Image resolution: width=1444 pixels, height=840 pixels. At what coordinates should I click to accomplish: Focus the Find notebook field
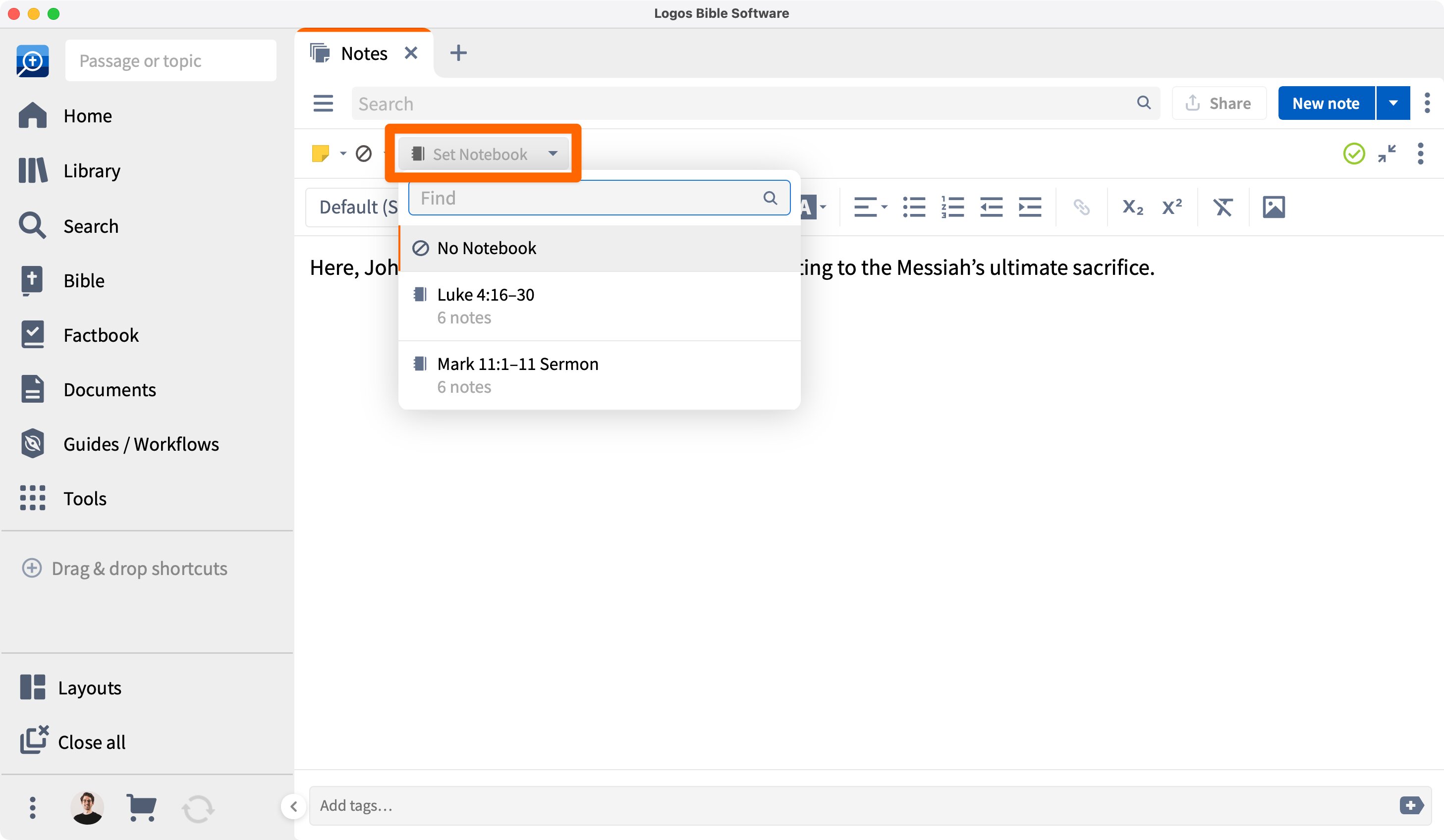[599, 198]
